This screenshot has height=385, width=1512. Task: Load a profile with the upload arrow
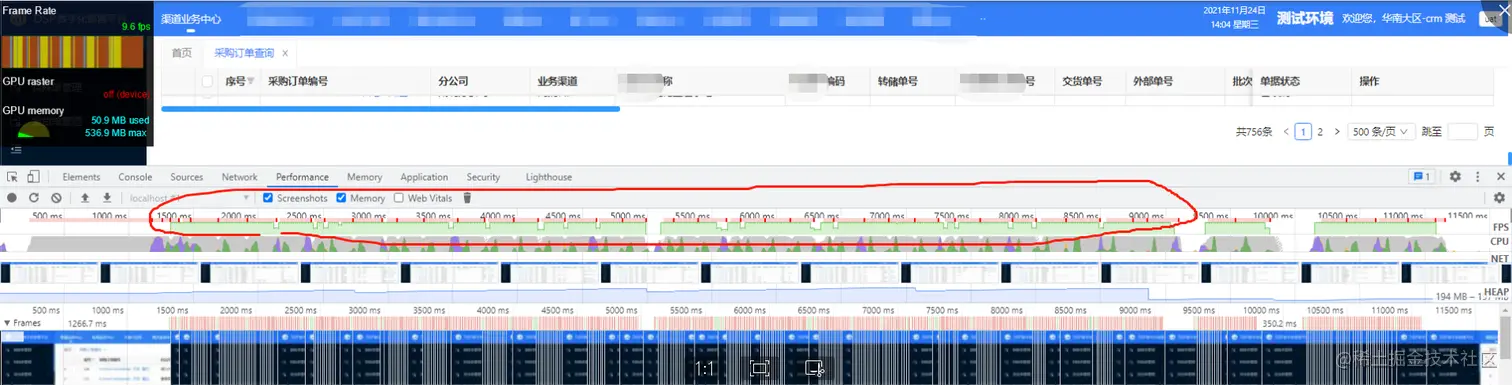click(x=85, y=198)
